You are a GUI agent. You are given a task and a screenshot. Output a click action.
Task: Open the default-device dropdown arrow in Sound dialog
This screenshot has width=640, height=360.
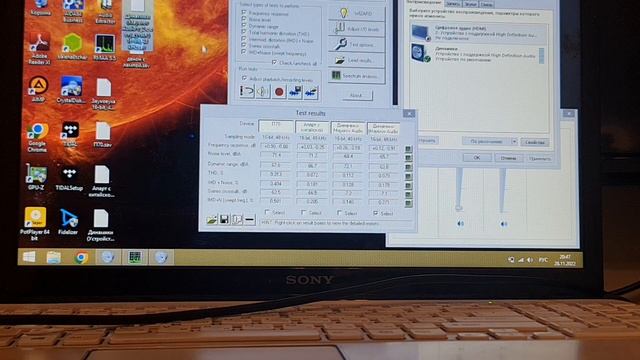pyautogui.click(x=514, y=141)
